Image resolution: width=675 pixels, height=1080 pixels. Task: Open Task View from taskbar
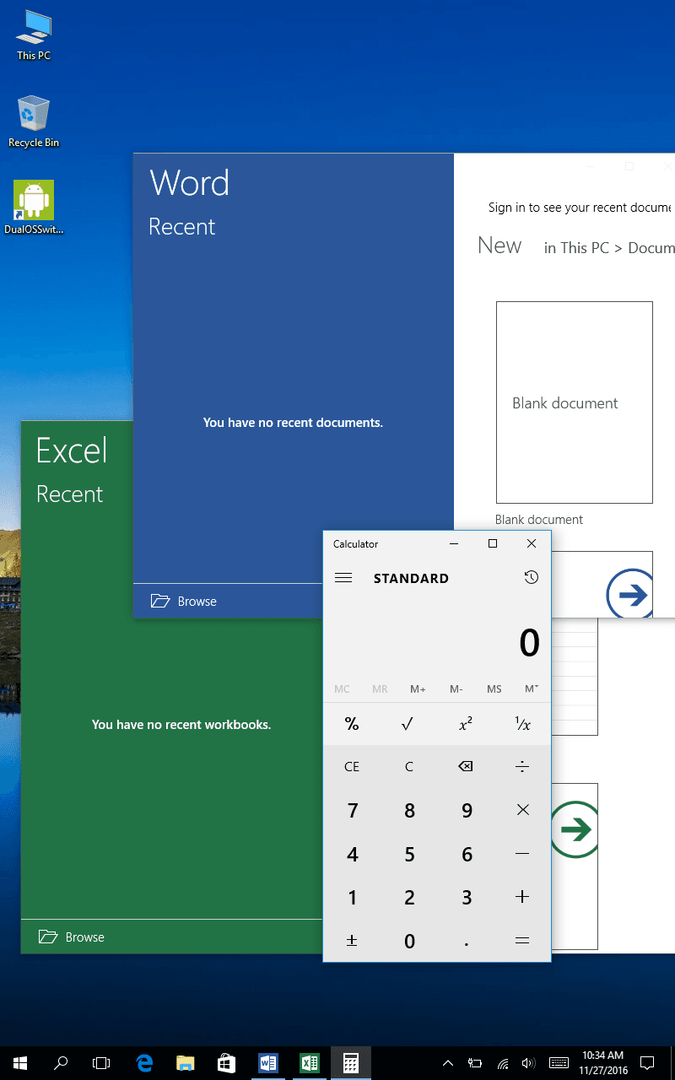102,1063
